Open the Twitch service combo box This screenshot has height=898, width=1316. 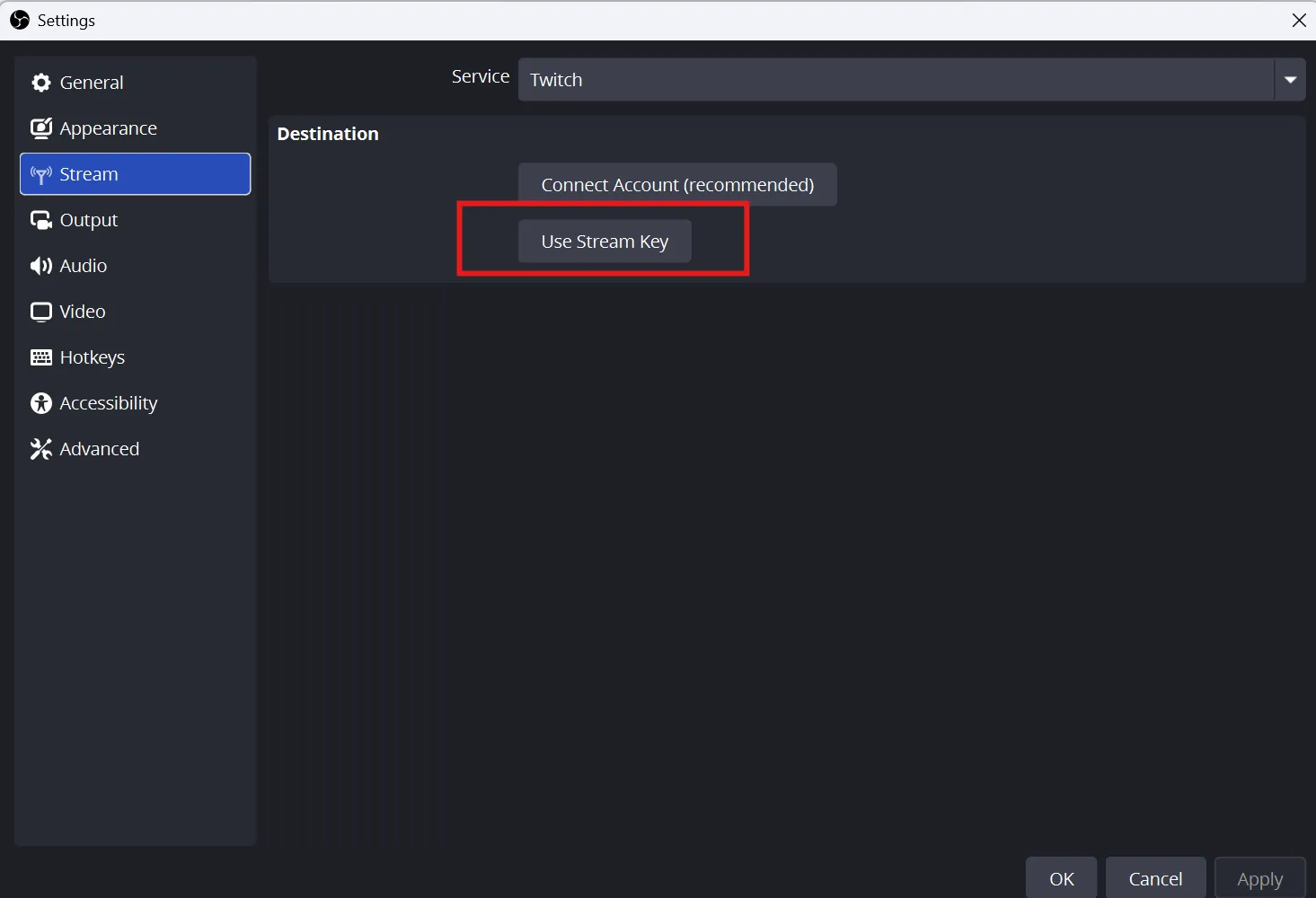tap(895, 80)
